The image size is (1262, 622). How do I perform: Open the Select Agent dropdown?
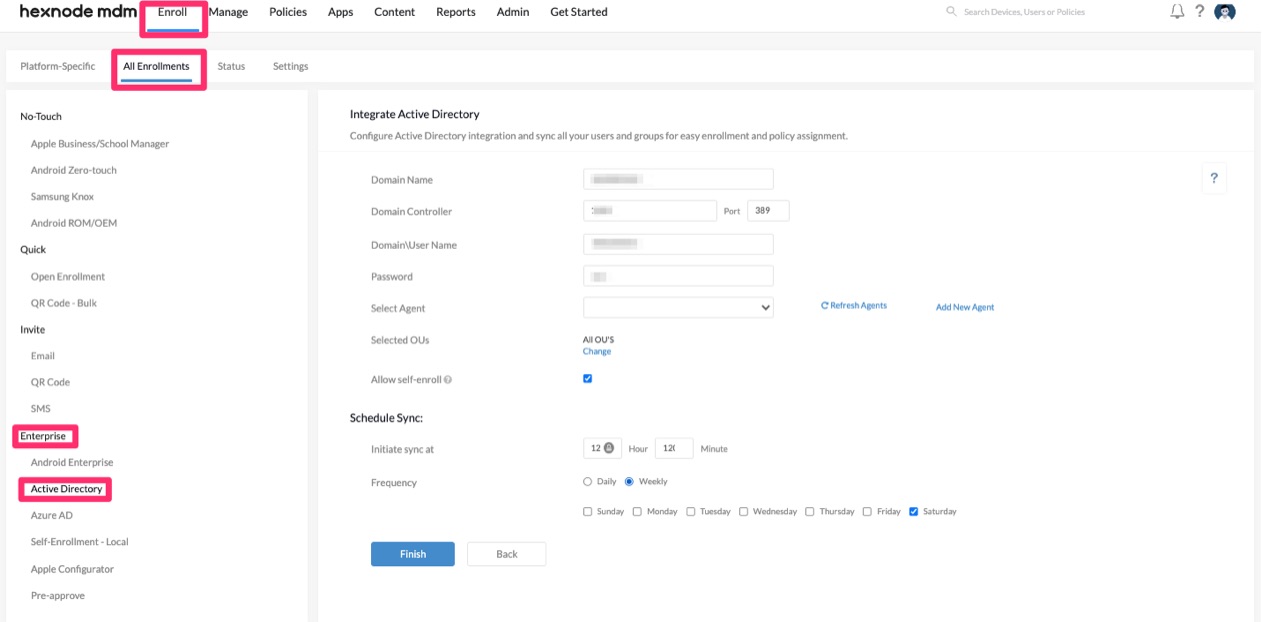coord(678,308)
